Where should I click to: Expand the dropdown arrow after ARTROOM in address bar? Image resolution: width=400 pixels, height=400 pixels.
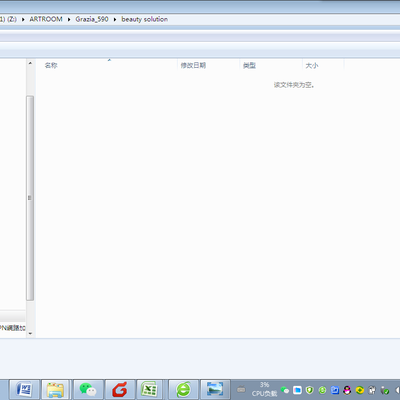(x=69, y=19)
